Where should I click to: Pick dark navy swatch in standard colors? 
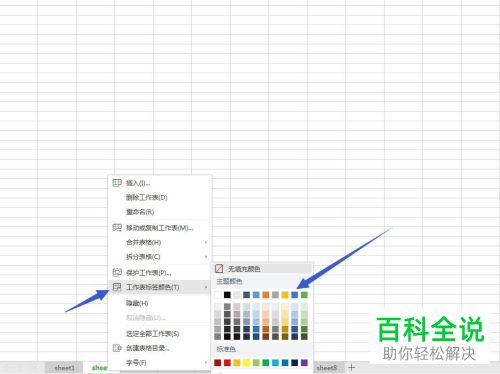tap(295, 362)
